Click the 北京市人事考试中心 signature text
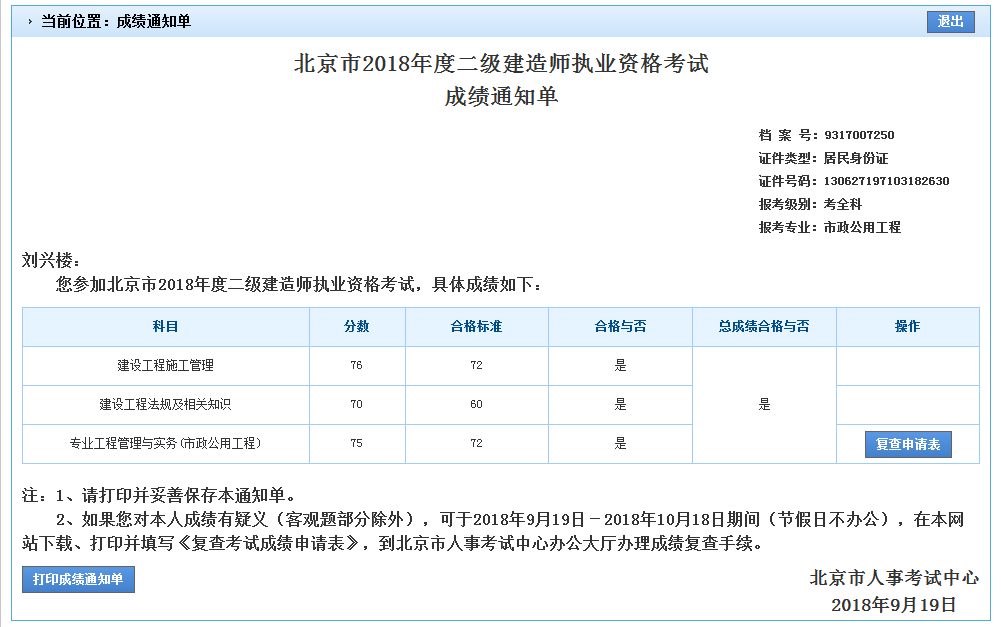Viewport: 1001px width, 627px height. 893,578
